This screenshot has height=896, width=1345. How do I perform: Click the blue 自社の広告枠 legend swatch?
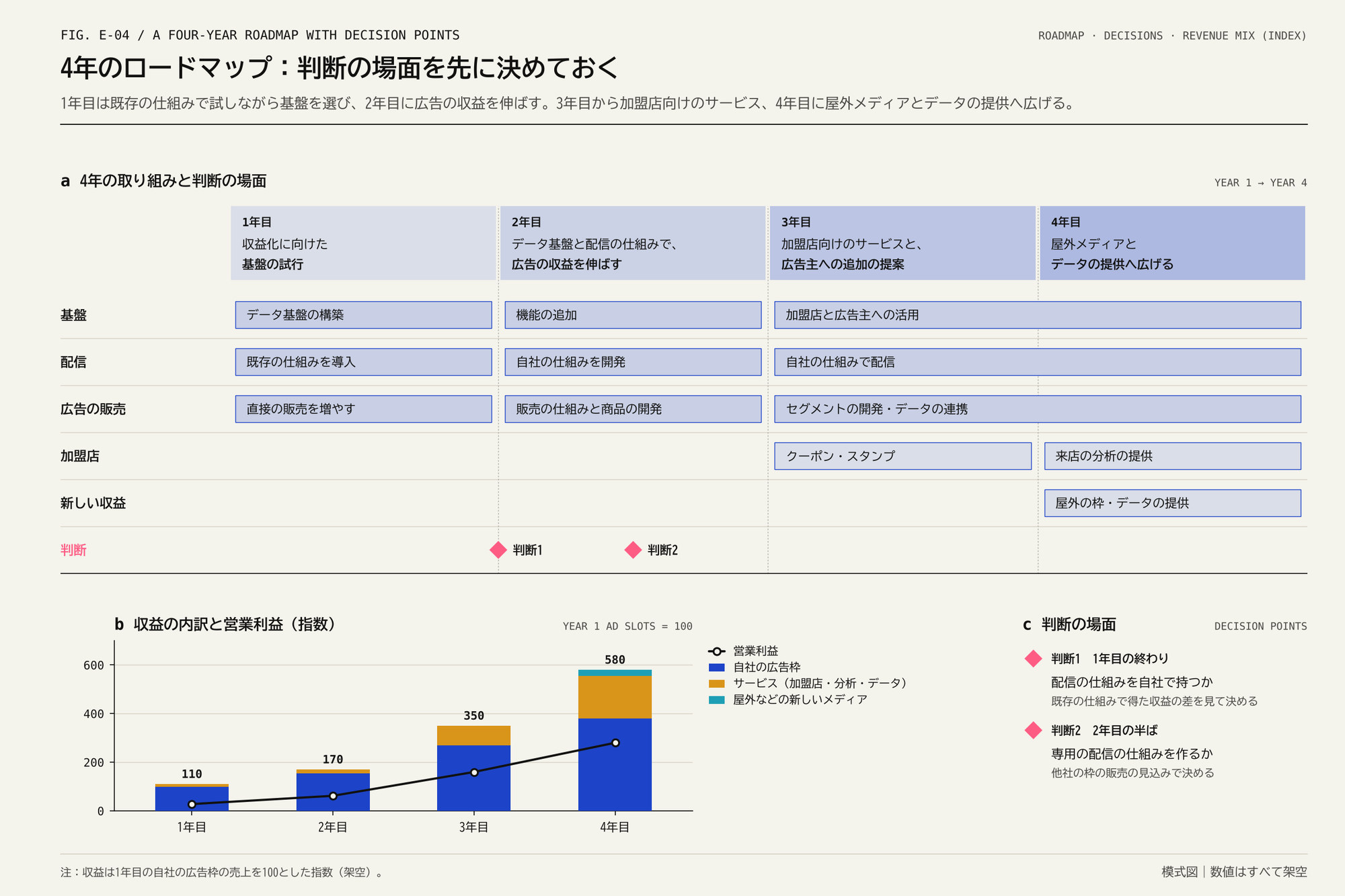coord(717,667)
